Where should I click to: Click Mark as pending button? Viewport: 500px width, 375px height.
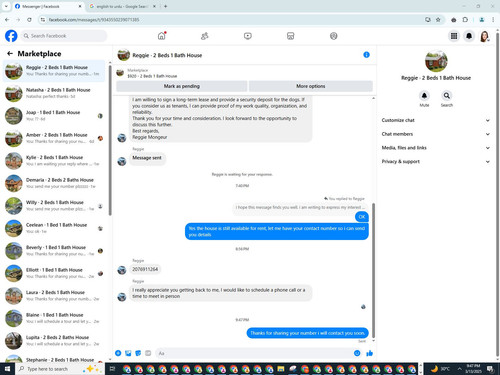(182, 86)
